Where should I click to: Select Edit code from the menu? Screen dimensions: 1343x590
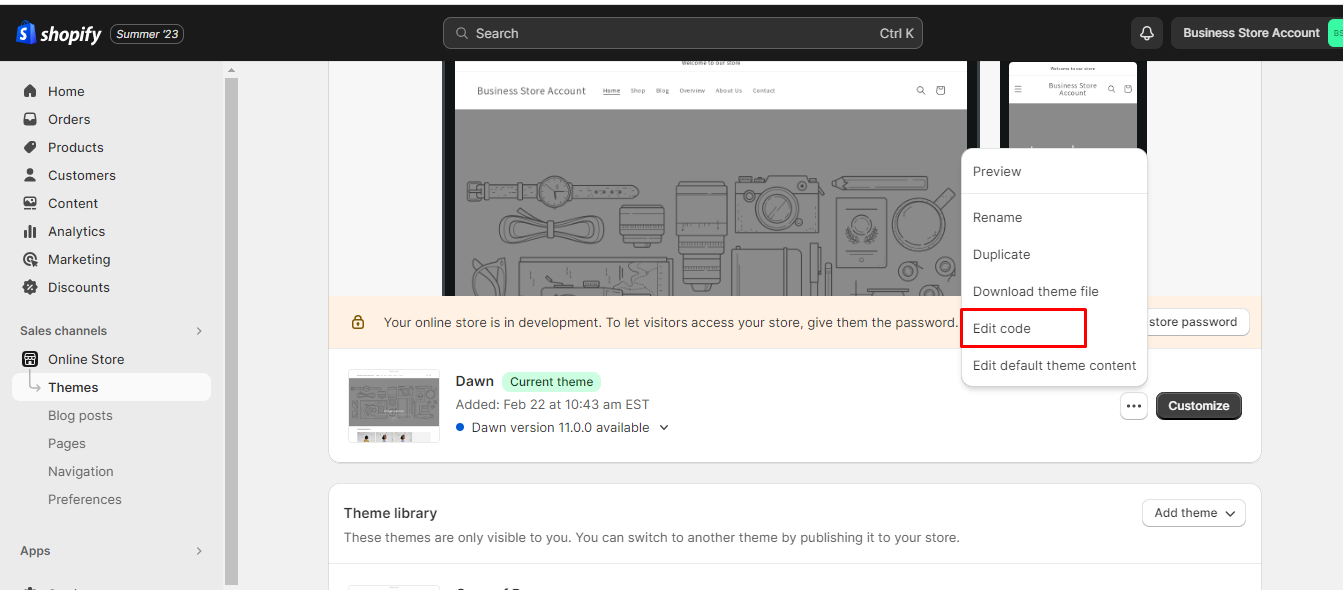1054,328
